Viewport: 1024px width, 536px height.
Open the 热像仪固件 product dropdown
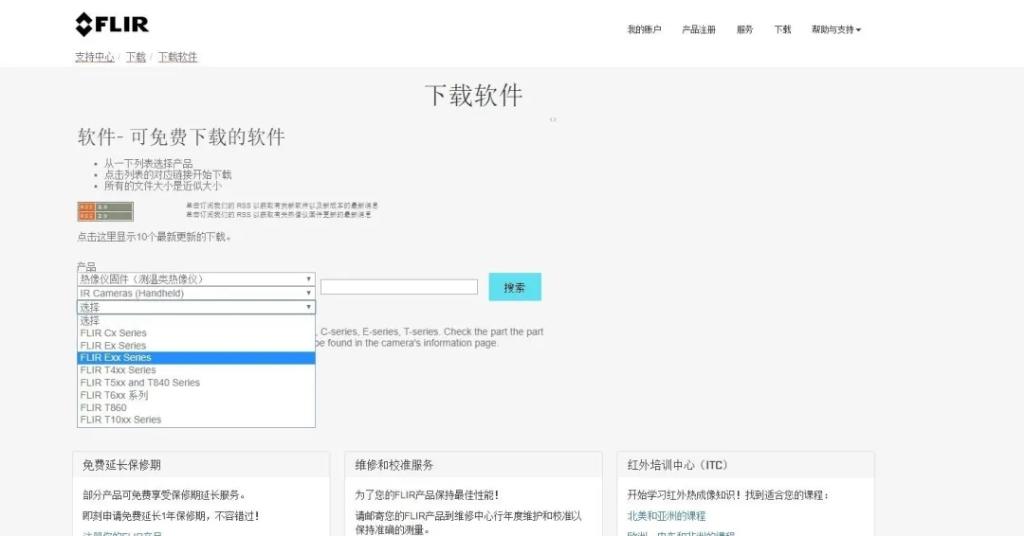196,279
